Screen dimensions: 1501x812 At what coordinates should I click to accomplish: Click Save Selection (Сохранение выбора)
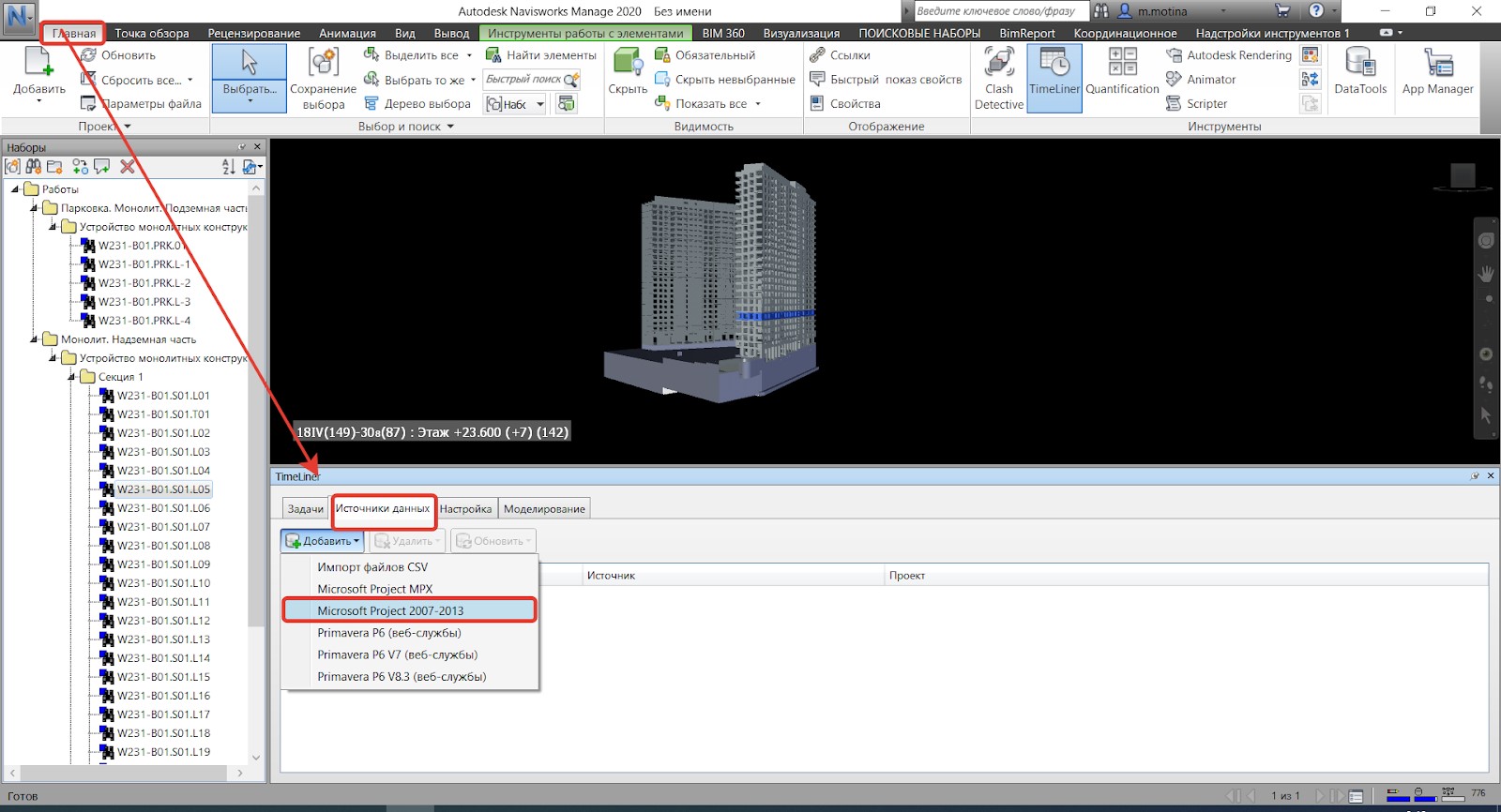pyautogui.click(x=324, y=80)
